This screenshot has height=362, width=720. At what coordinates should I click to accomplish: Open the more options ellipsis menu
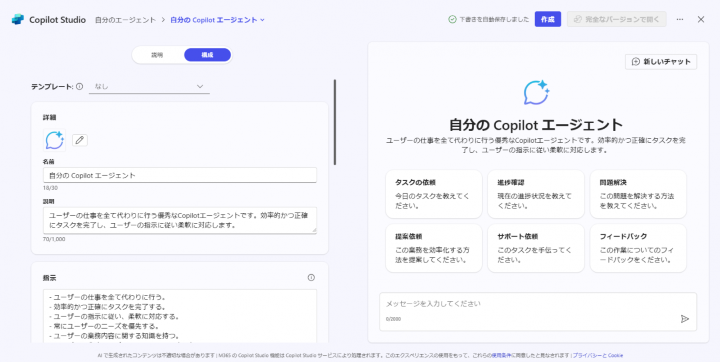[680, 19]
